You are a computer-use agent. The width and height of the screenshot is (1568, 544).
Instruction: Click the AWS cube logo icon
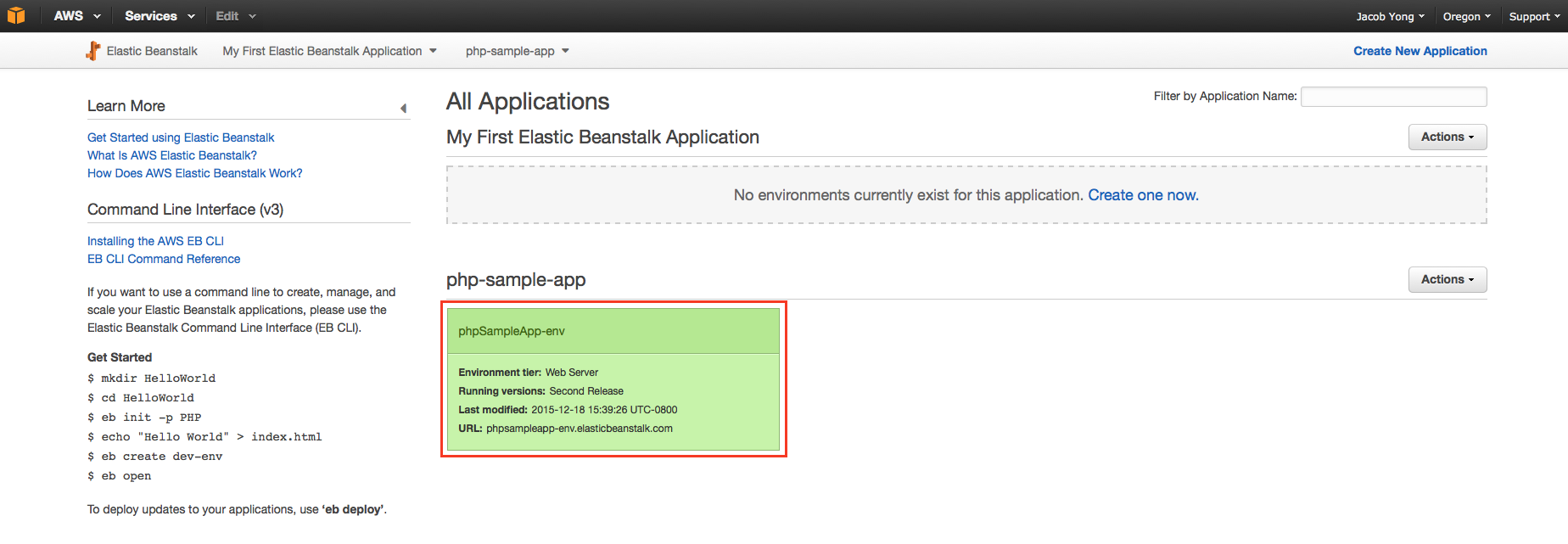point(16,15)
